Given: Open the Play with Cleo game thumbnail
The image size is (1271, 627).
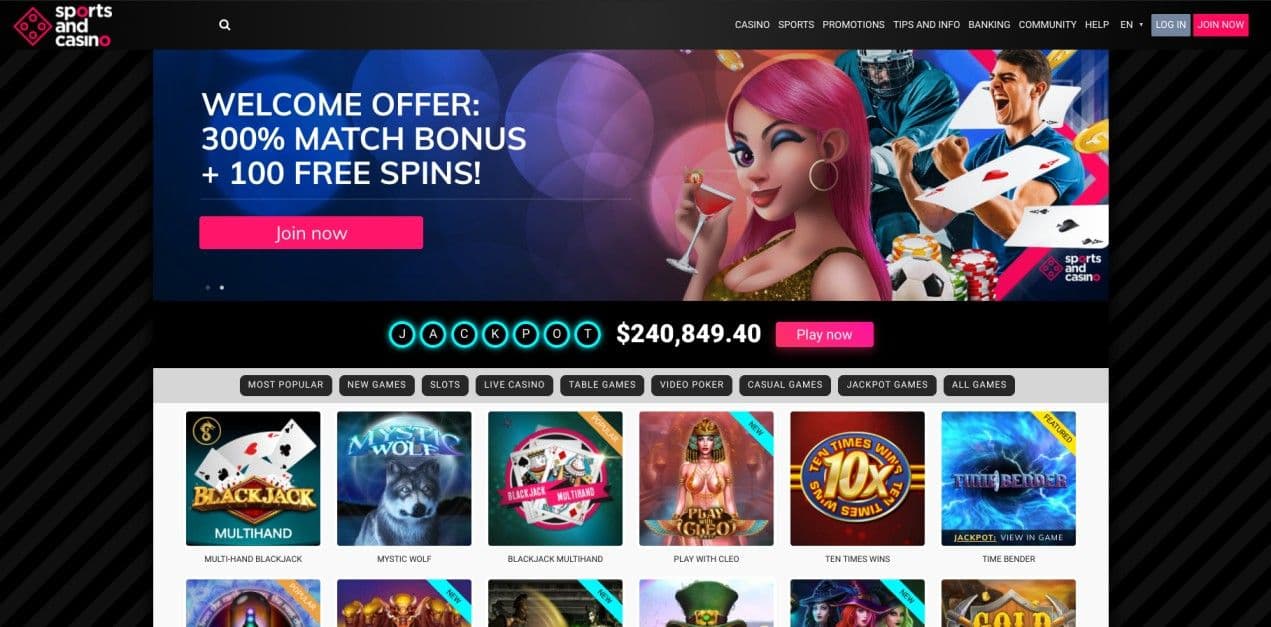Looking at the screenshot, I should point(706,478).
